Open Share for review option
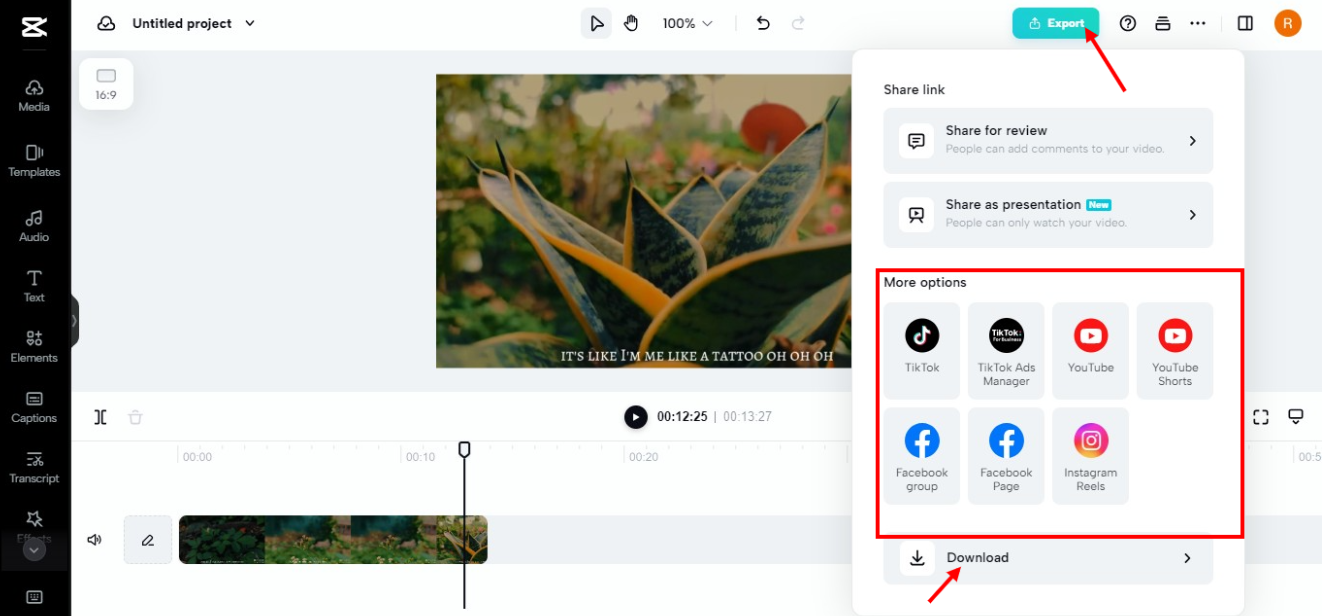 click(x=1047, y=140)
